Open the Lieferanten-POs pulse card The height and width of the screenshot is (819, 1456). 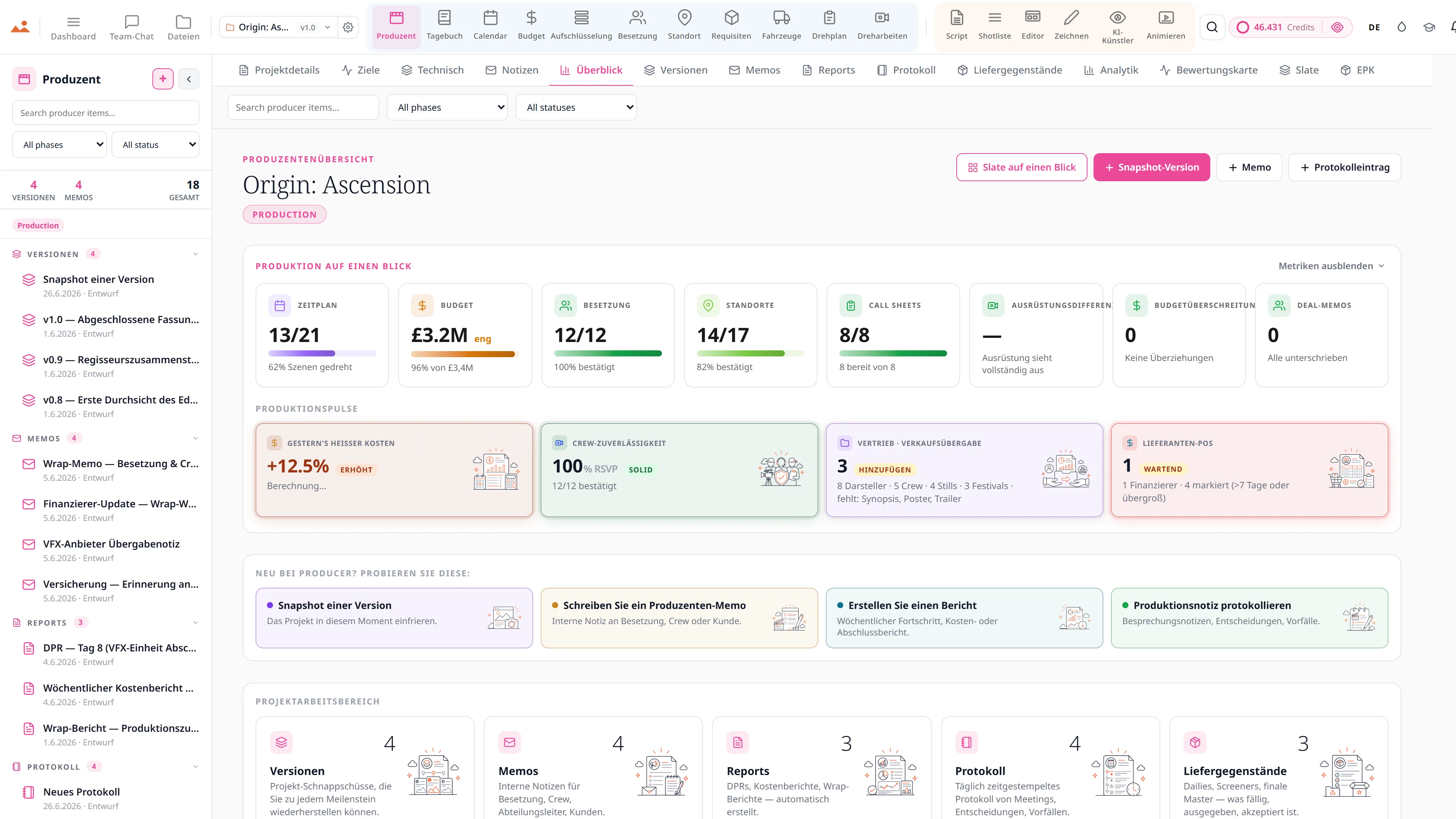[1249, 470]
